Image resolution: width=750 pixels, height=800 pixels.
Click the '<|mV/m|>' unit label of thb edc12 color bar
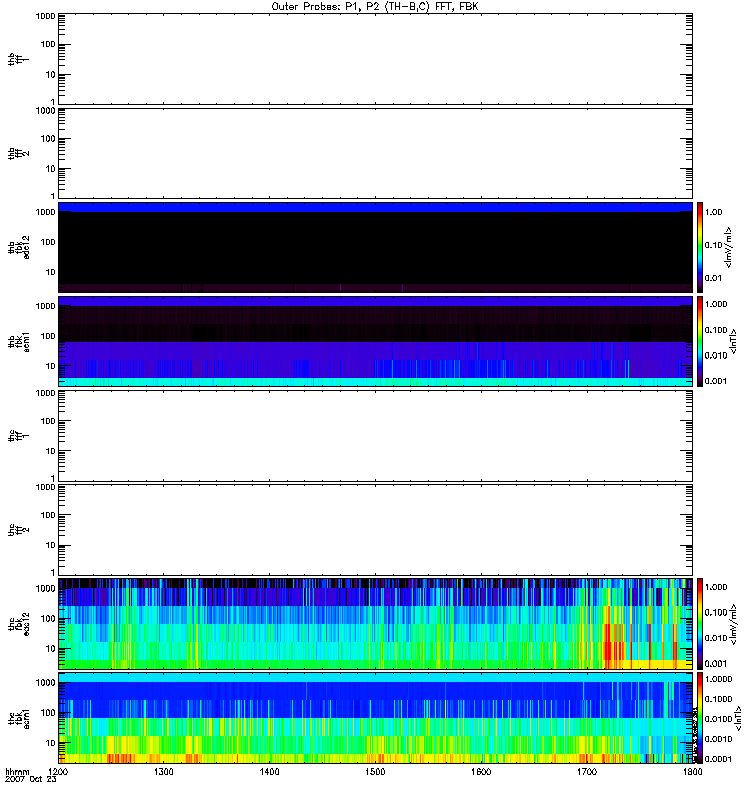coord(728,247)
